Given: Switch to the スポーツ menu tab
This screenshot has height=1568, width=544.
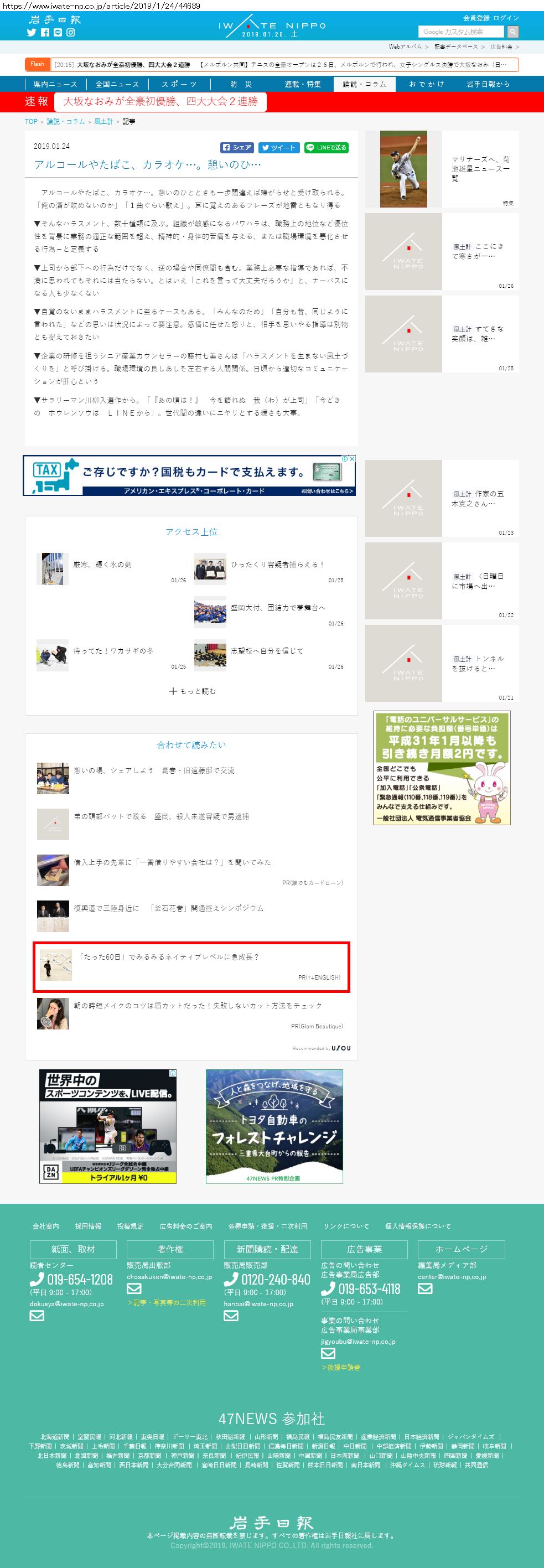Looking at the screenshot, I should click(179, 84).
